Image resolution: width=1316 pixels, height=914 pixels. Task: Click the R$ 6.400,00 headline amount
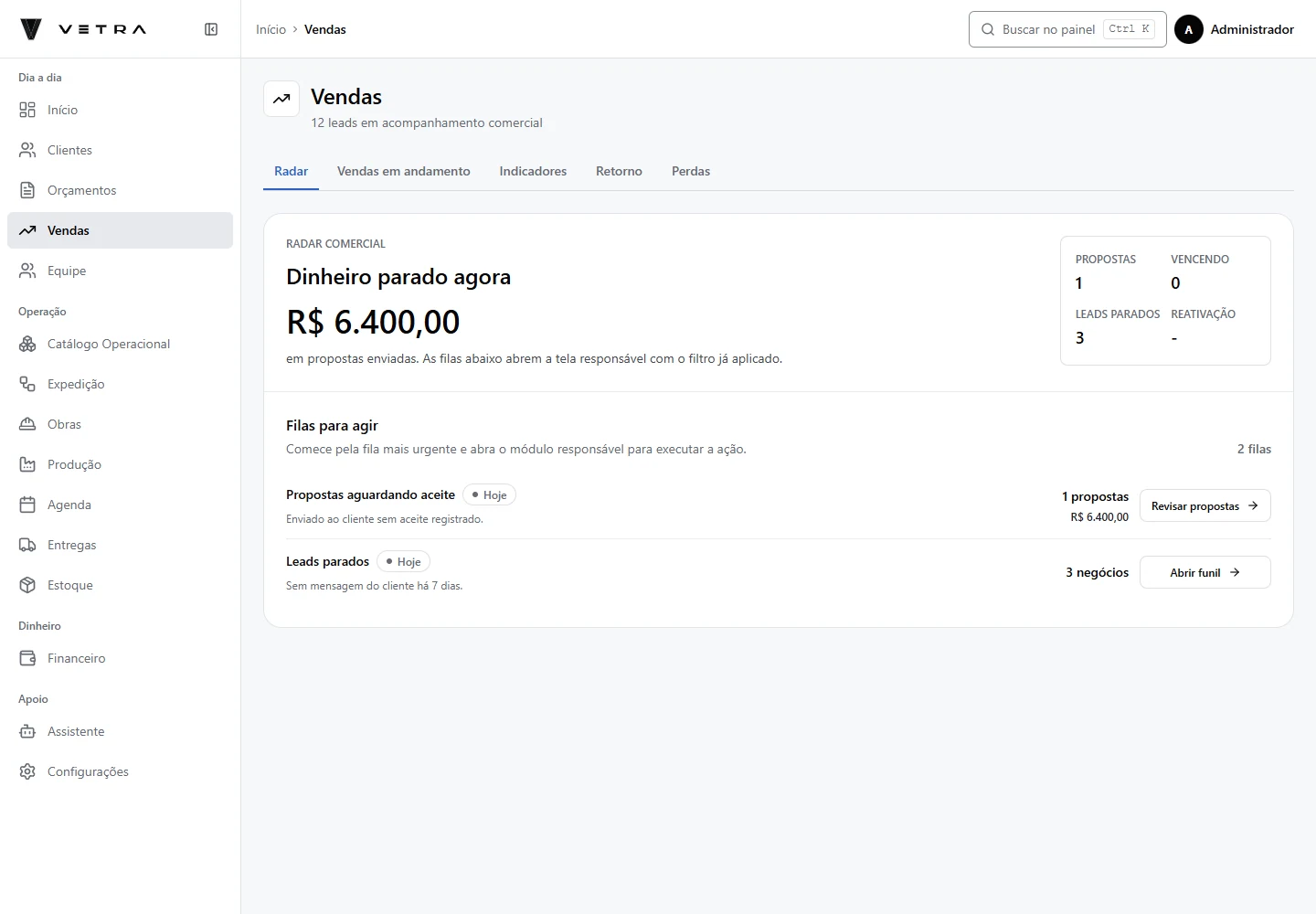tap(373, 322)
